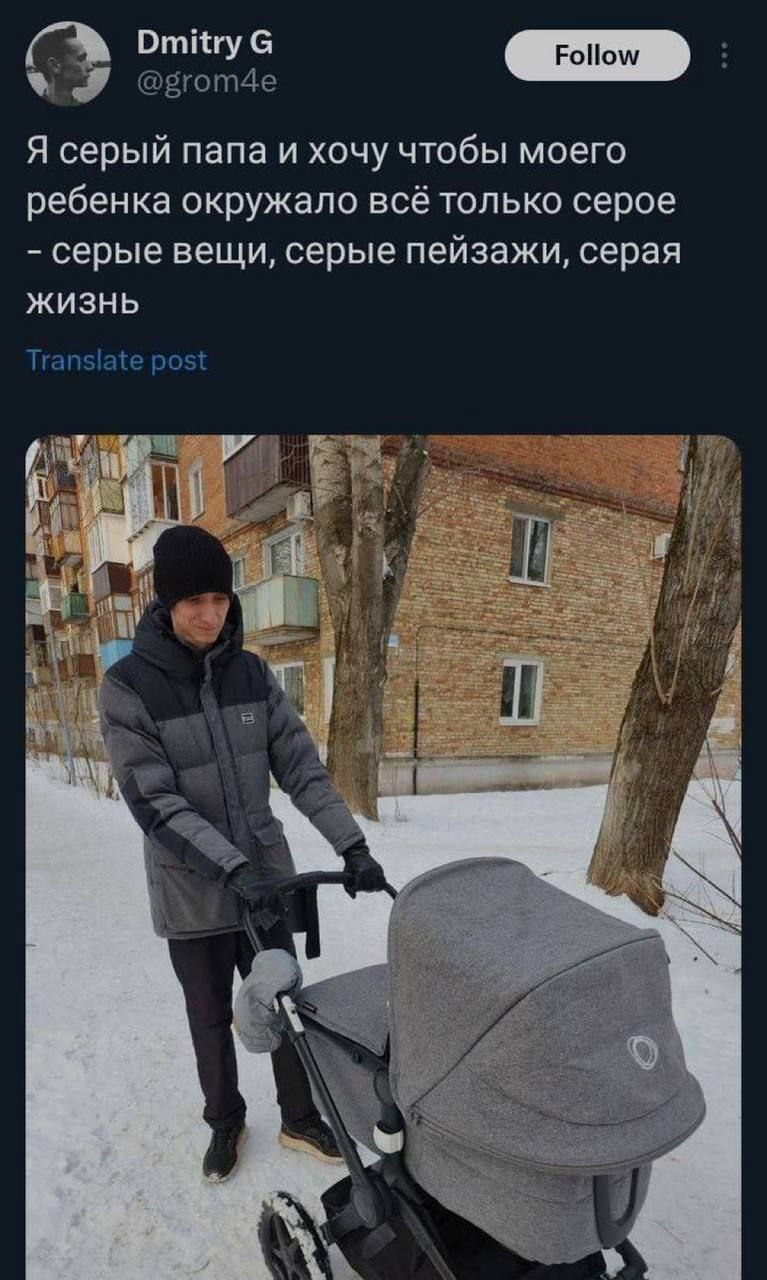This screenshot has height=1280, width=767.
Task: Click the round logo on stroller hood
Action: 642,1052
